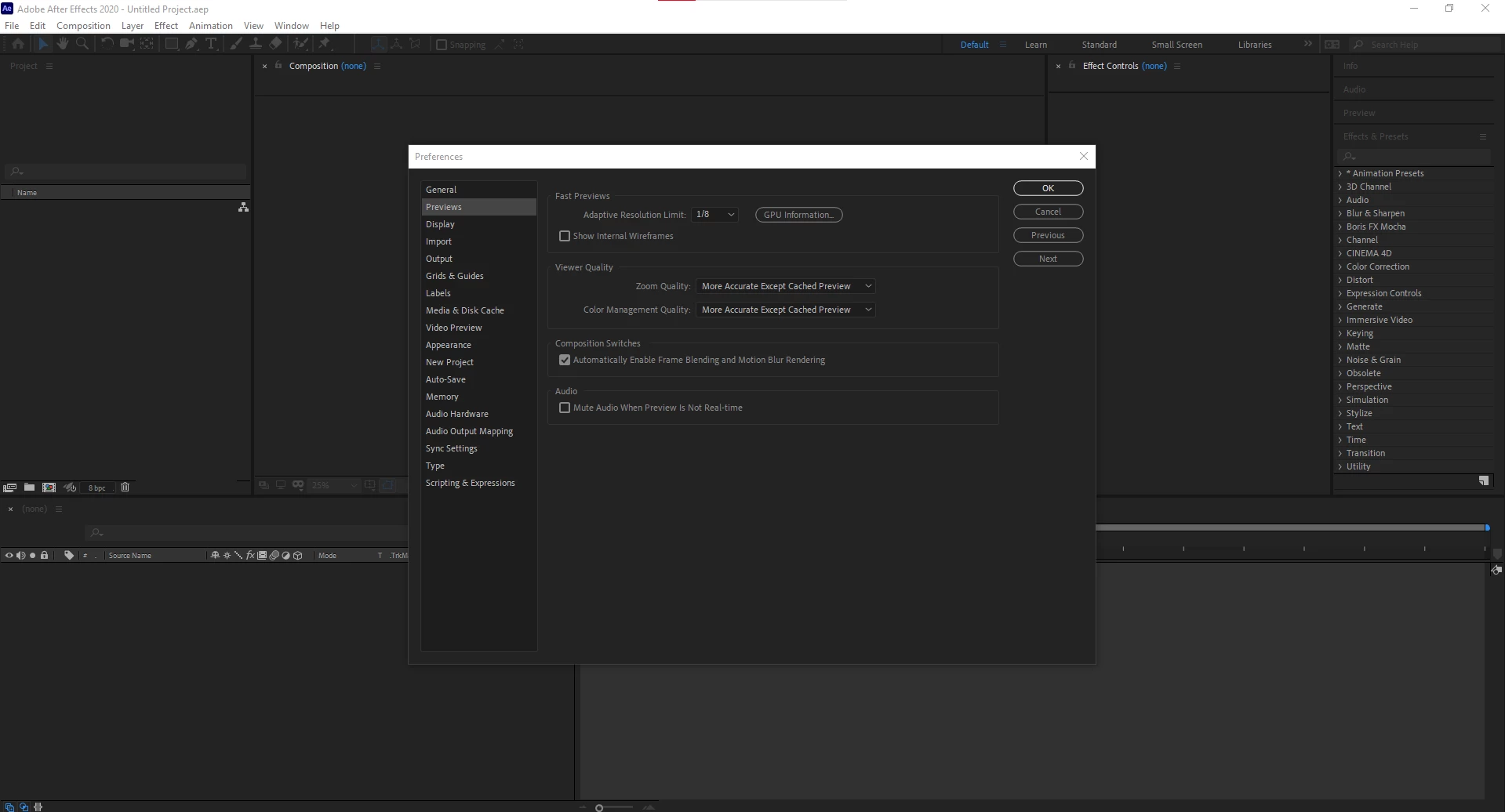1505x812 pixels.
Task: Click the fx column icon in timeline
Action: pyautogui.click(x=250, y=556)
